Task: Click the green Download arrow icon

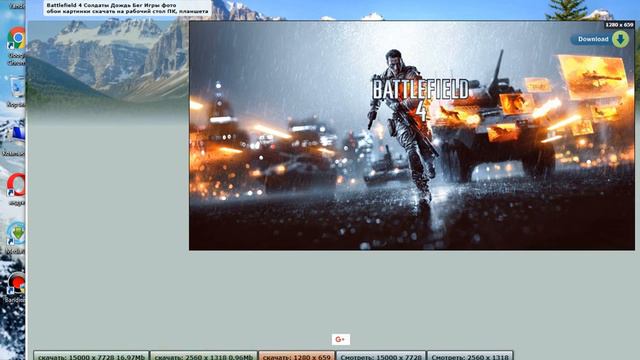Action: point(620,39)
